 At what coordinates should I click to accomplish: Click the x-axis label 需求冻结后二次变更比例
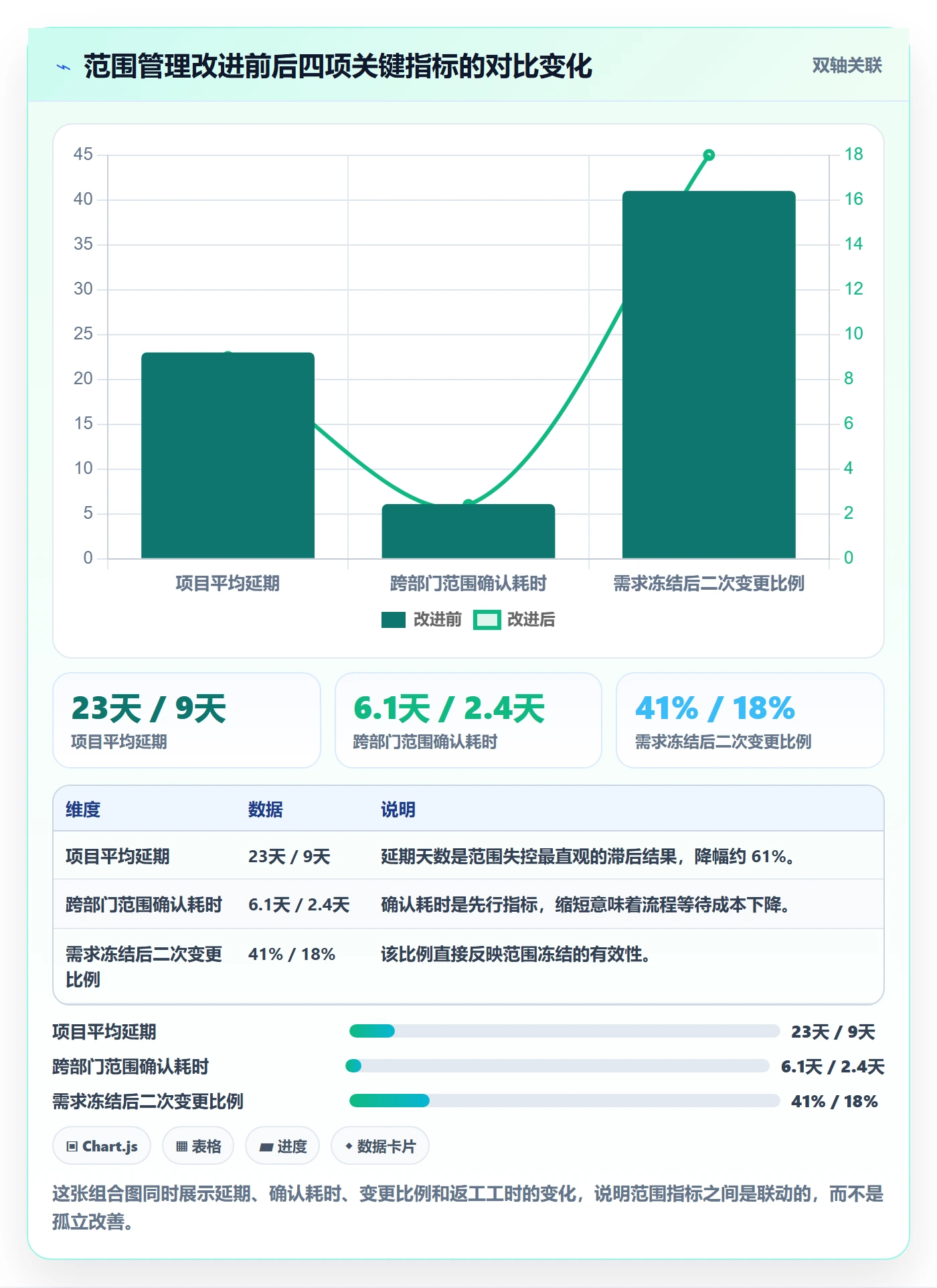tap(709, 583)
